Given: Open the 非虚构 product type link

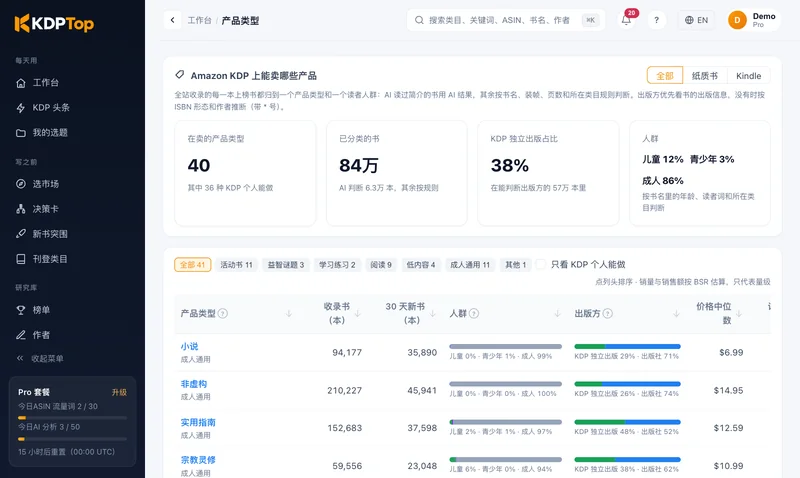Looking at the screenshot, I should [x=194, y=384].
